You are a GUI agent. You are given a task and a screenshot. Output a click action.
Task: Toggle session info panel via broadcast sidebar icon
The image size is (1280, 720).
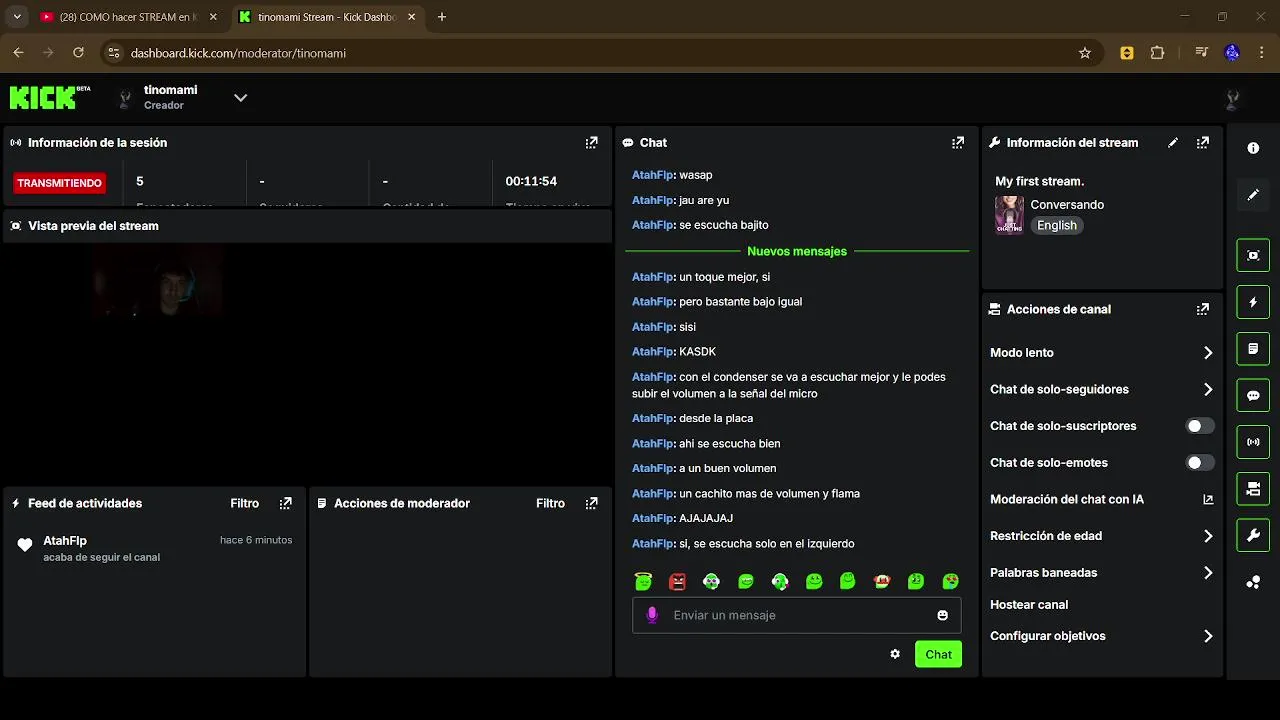point(1253,442)
